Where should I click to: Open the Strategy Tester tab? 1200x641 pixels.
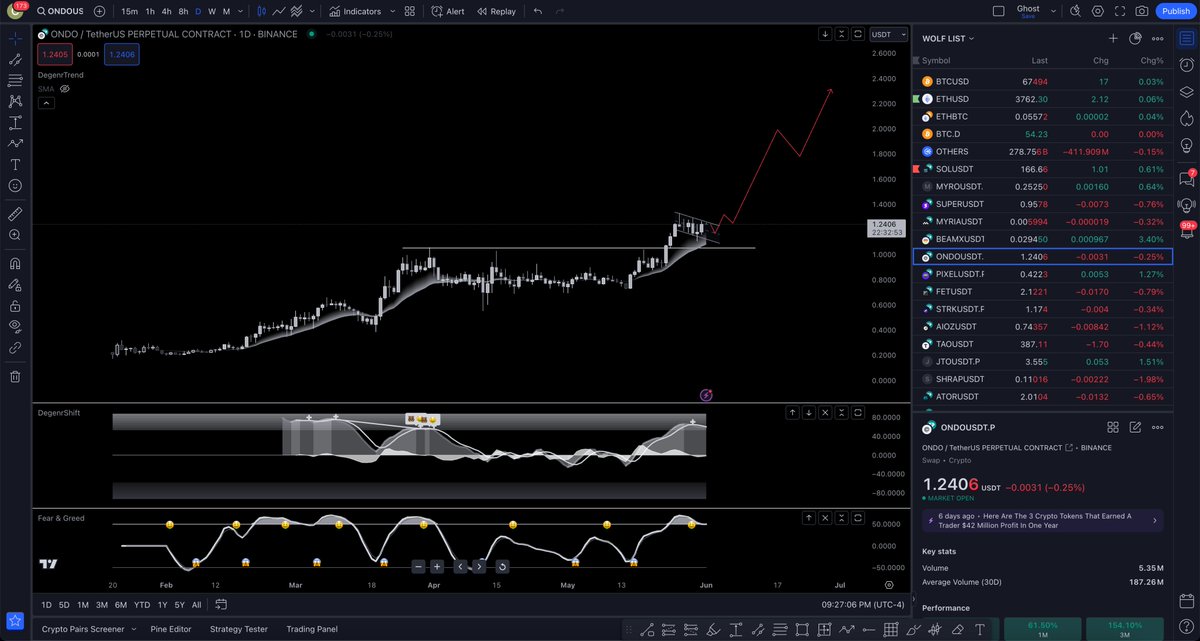pyautogui.click(x=239, y=629)
